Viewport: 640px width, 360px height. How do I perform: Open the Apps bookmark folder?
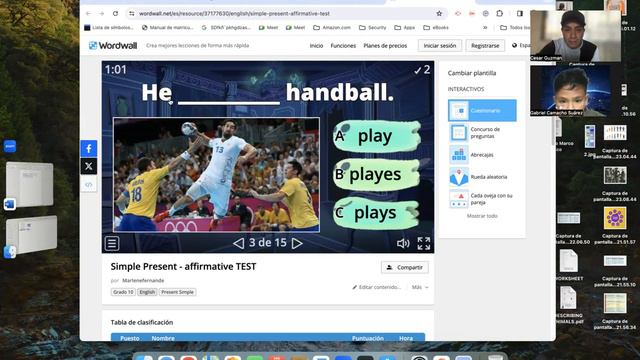pyautogui.click(x=404, y=27)
